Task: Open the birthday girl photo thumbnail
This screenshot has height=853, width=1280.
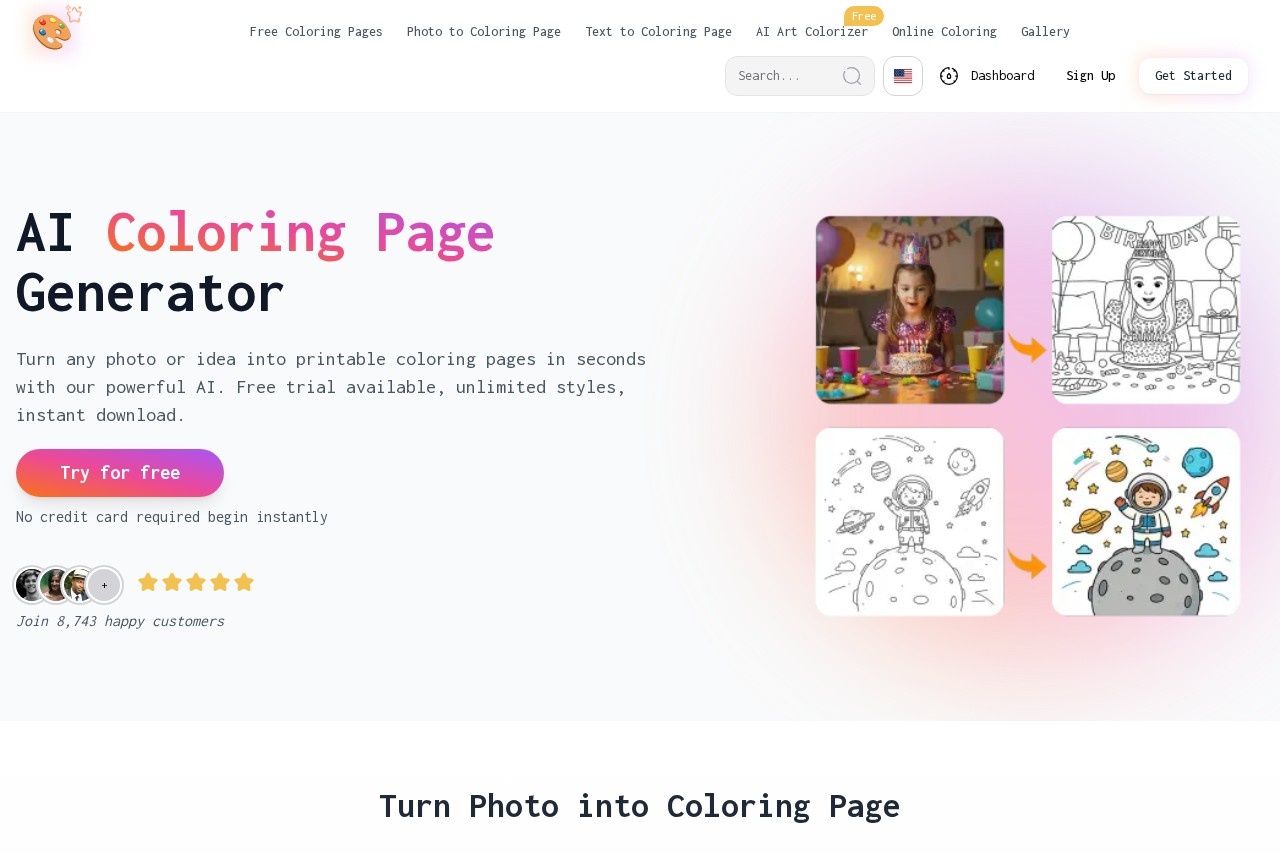Action: click(x=910, y=310)
